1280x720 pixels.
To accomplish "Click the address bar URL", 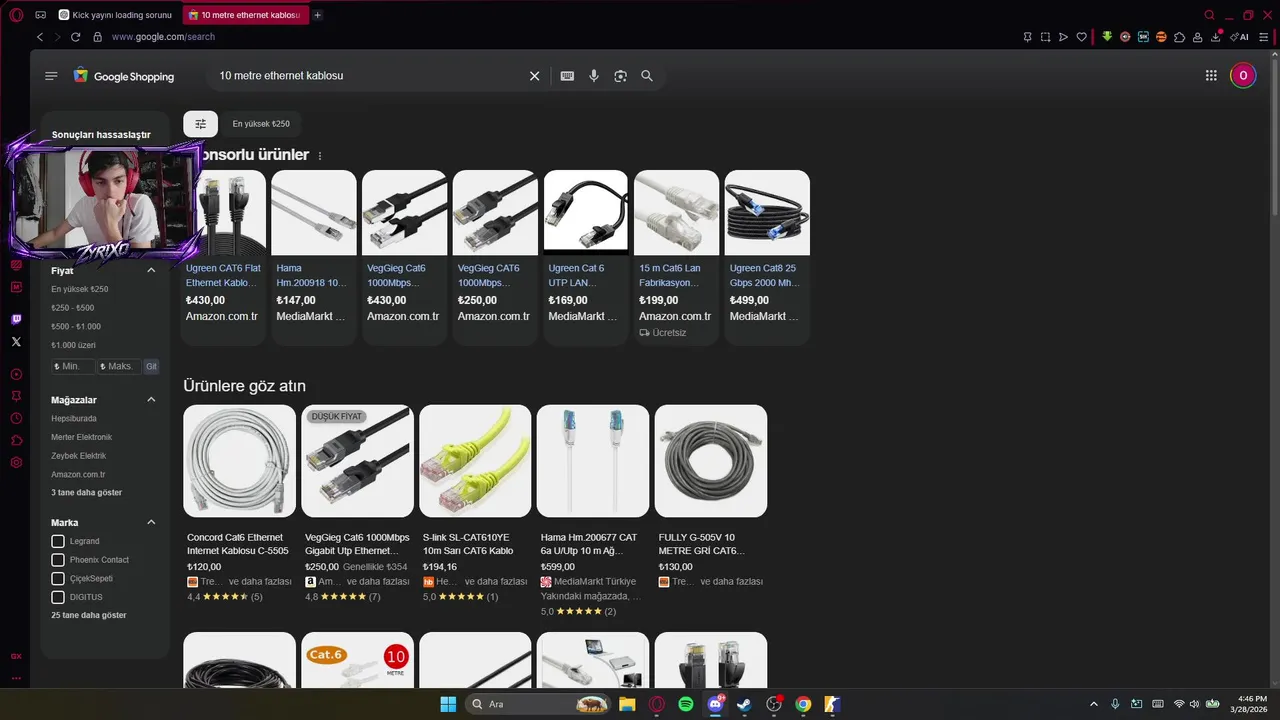I will point(163,37).
